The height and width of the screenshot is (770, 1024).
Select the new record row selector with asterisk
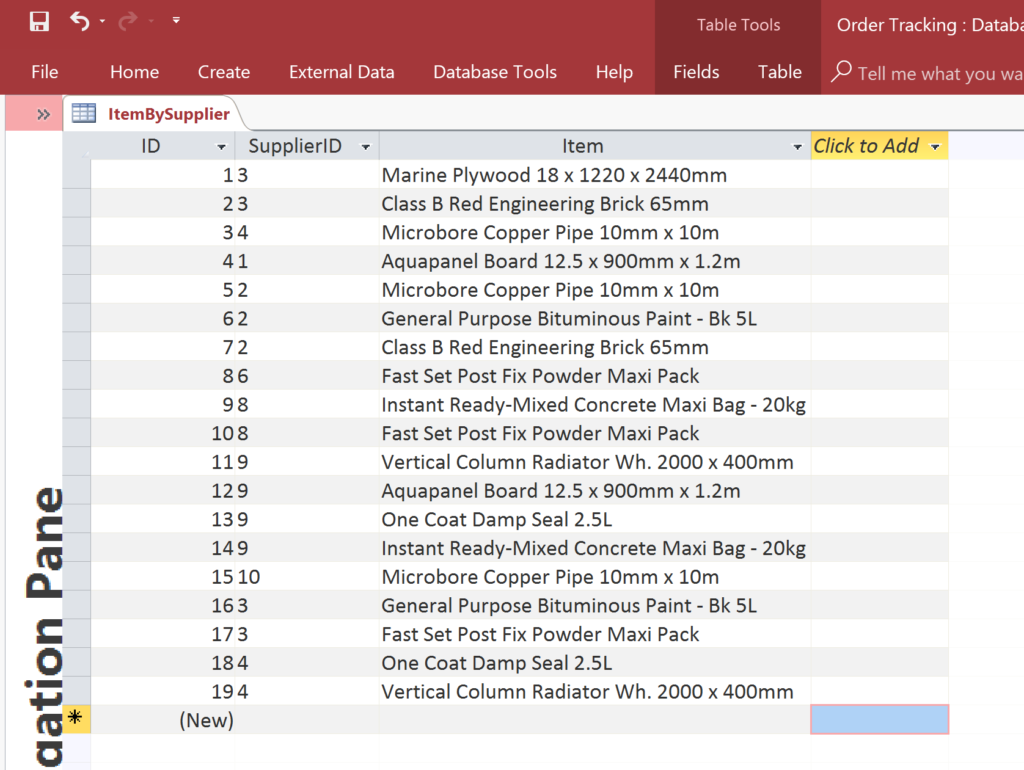[76, 718]
